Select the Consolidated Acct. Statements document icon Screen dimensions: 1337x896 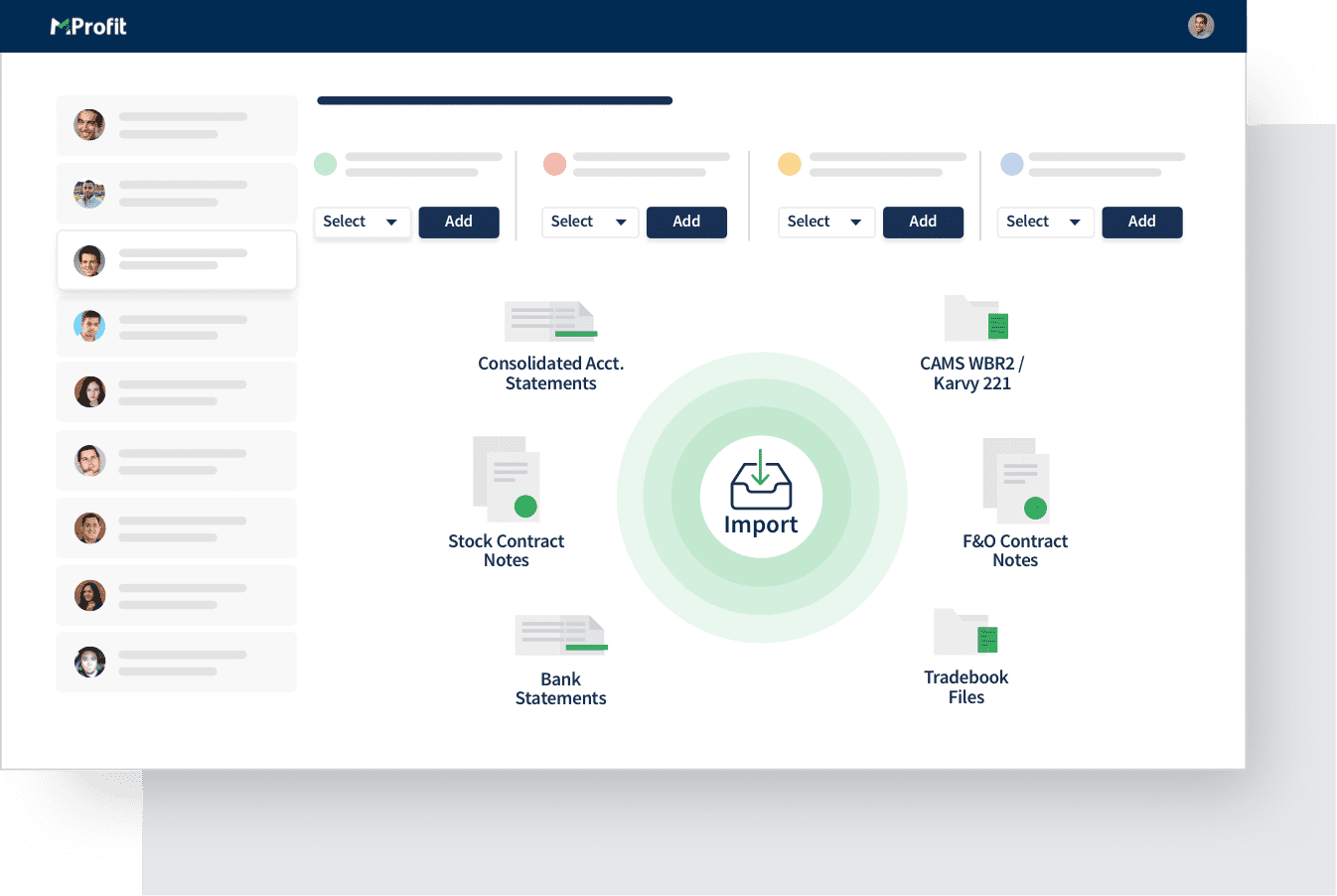pos(550,321)
